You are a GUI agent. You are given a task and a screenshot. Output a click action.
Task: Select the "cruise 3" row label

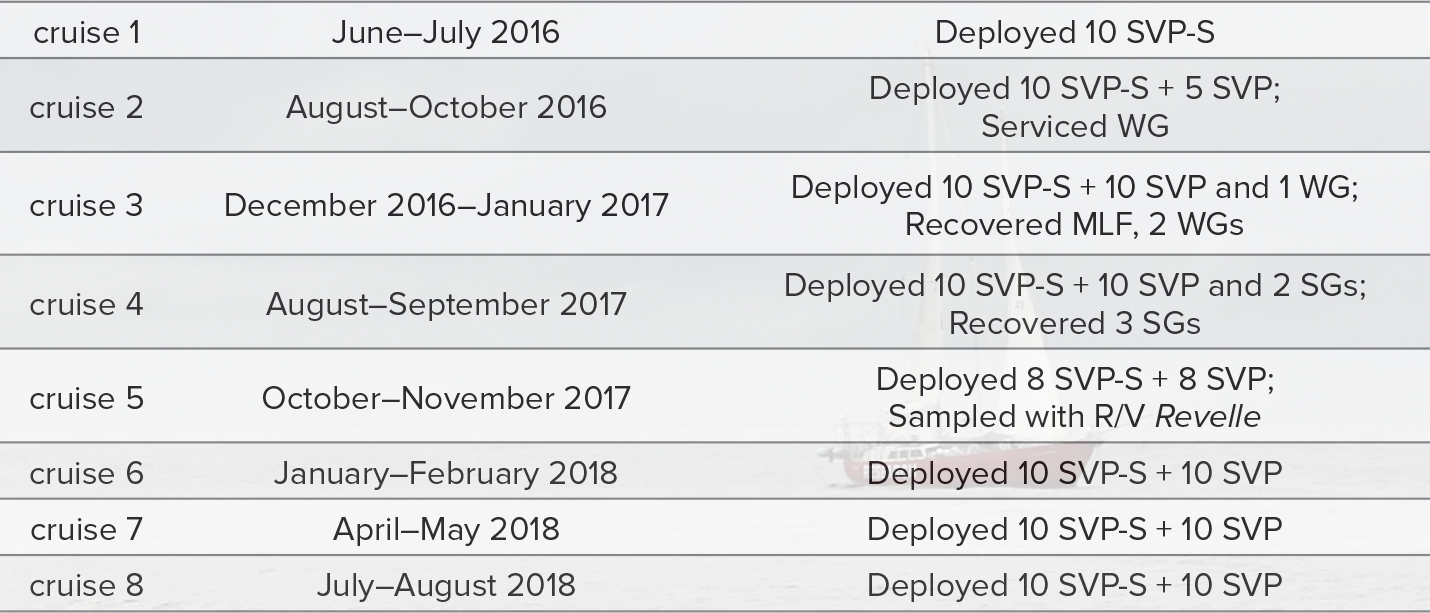tap(87, 205)
